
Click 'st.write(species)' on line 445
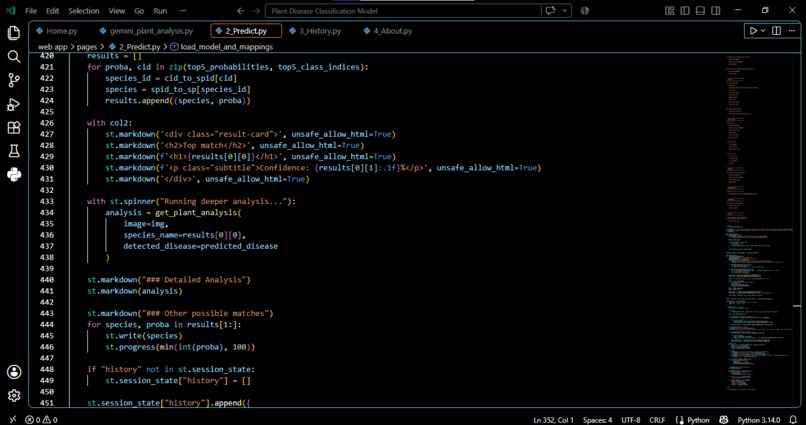tap(143, 336)
